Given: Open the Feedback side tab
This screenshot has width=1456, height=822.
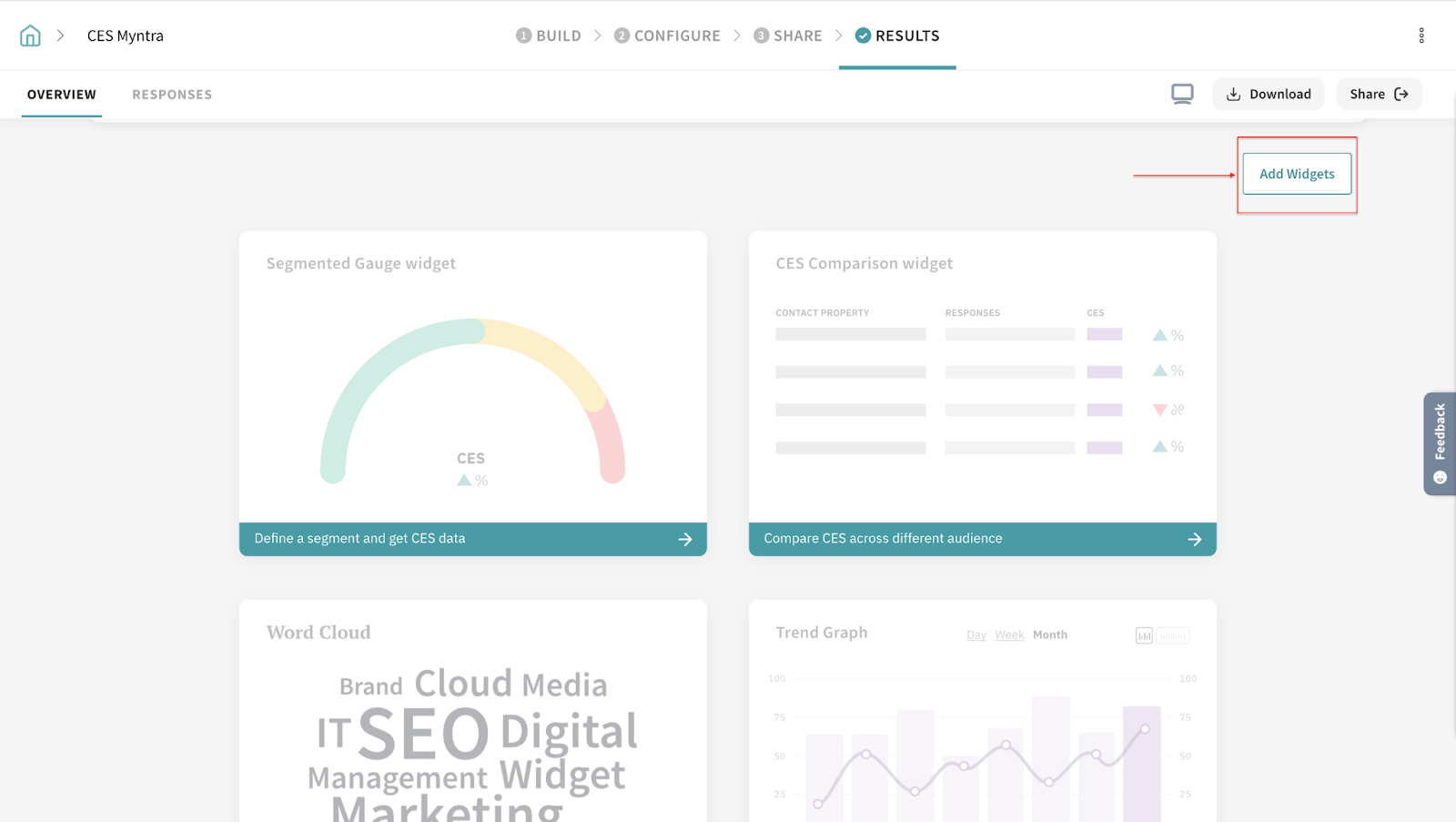Looking at the screenshot, I should tap(1439, 443).
